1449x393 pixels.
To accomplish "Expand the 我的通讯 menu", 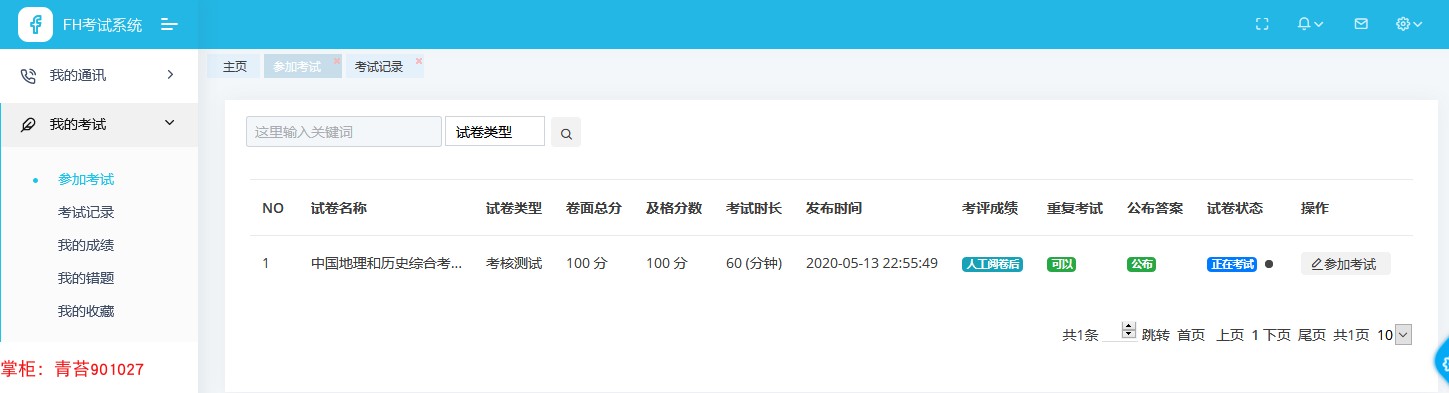I will (x=99, y=75).
